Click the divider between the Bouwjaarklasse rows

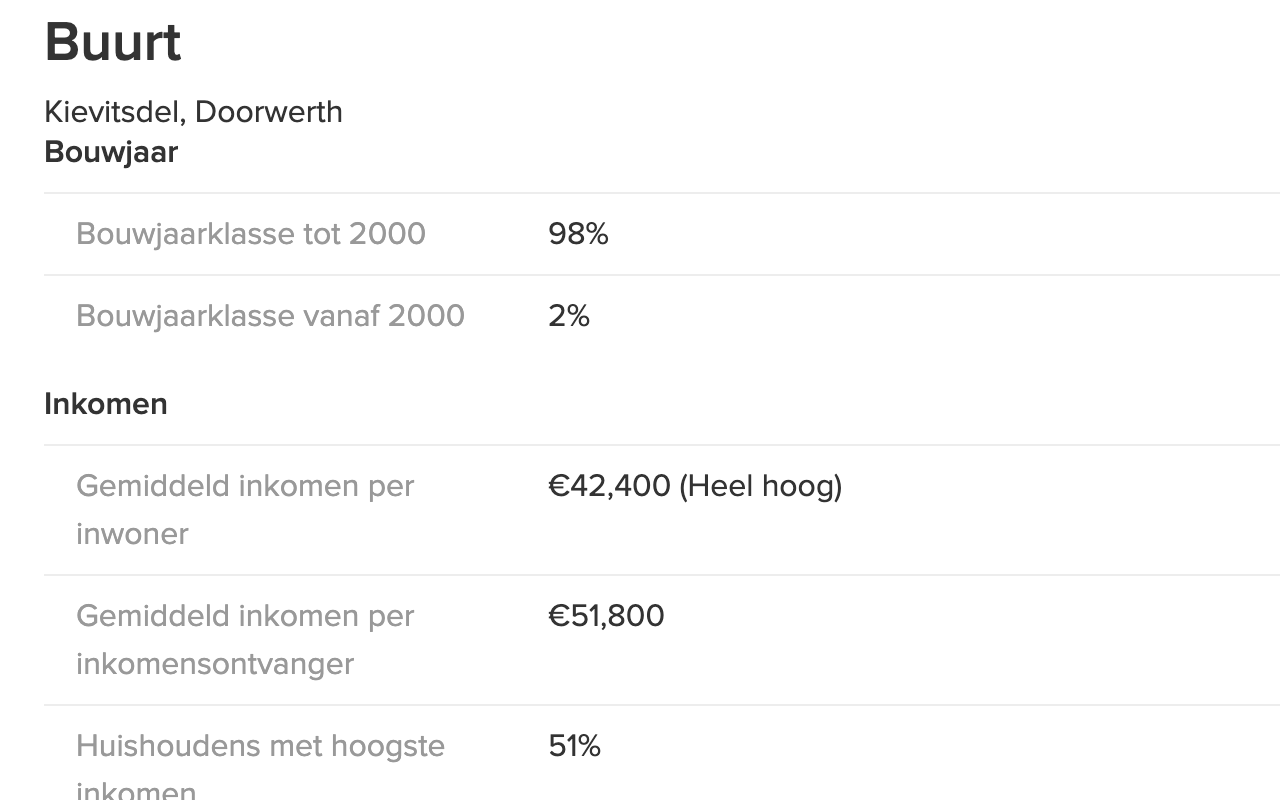(x=660, y=275)
